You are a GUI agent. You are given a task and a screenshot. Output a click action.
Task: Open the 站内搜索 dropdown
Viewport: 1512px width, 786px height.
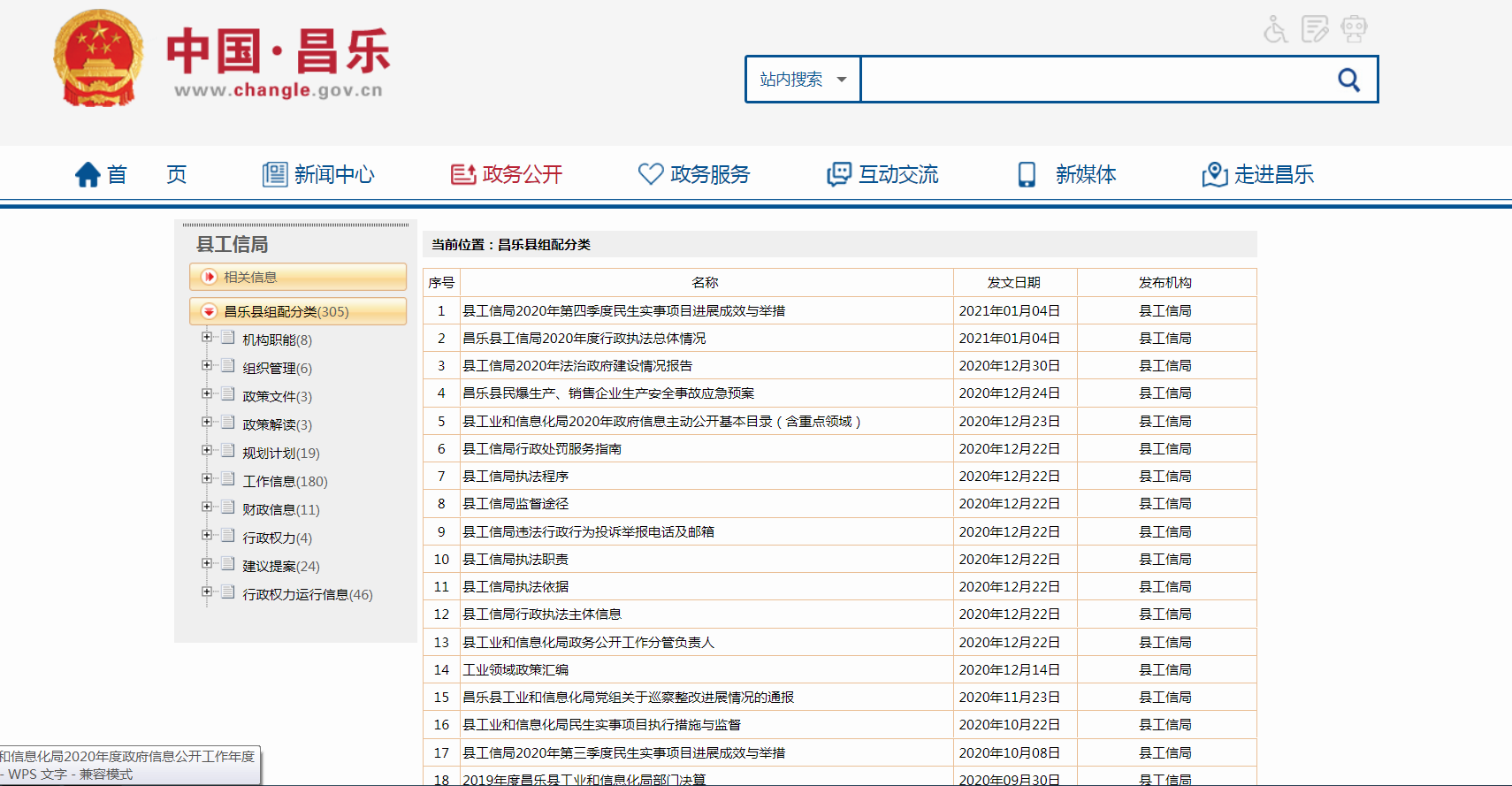coord(803,80)
